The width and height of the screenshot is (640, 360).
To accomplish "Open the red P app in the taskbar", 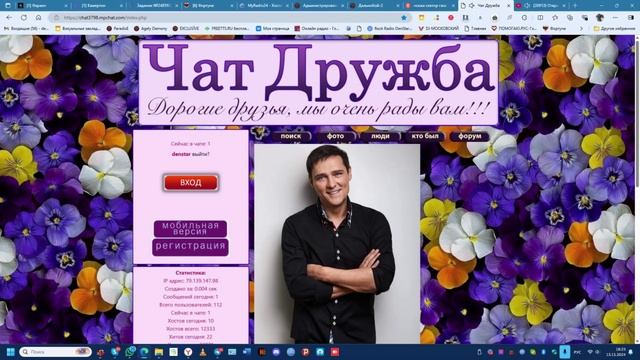I will (x=305, y=352).
